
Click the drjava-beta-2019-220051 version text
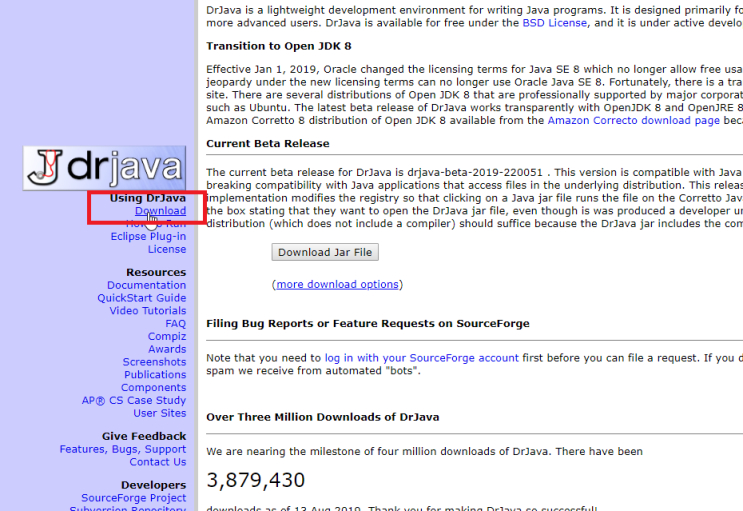tap(475, 173)
